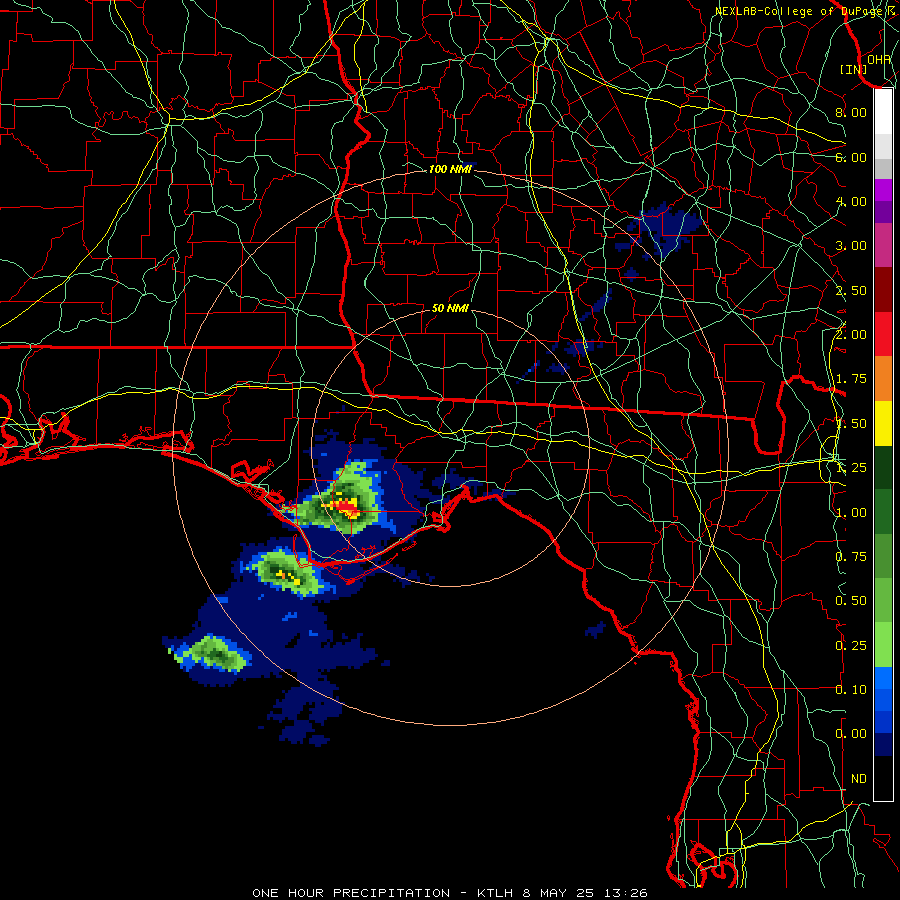Click the red core of the heaviest rain cell

point(348,507)
